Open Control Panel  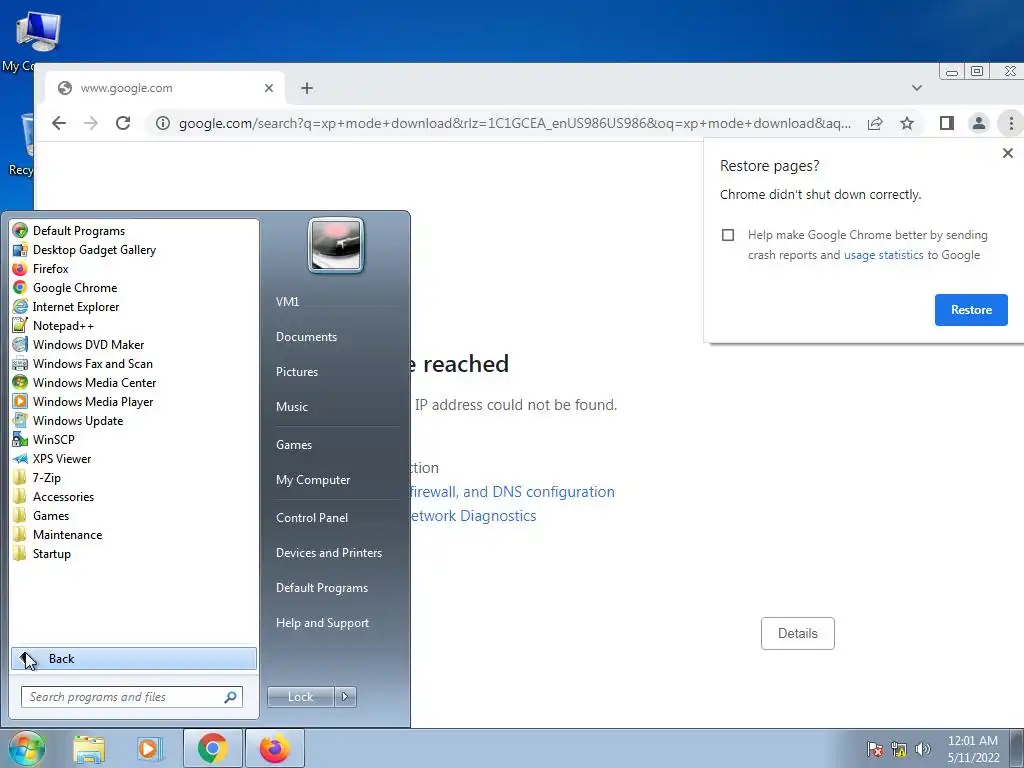312,517
